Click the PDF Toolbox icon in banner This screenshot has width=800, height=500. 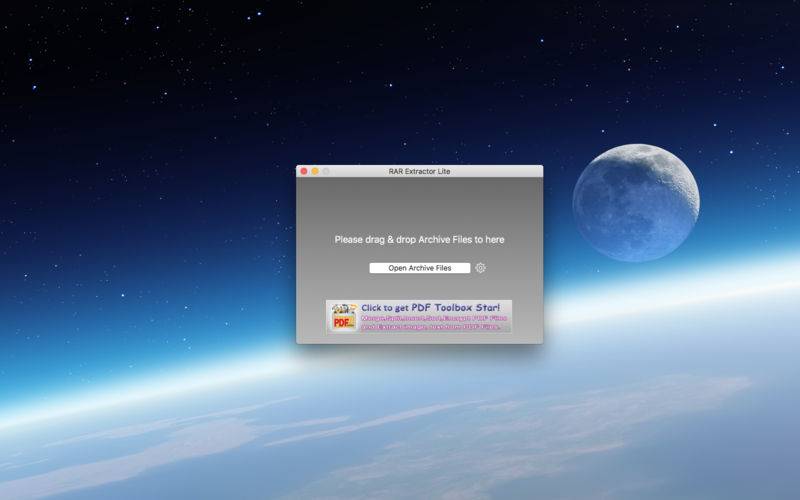pos(343,317)
